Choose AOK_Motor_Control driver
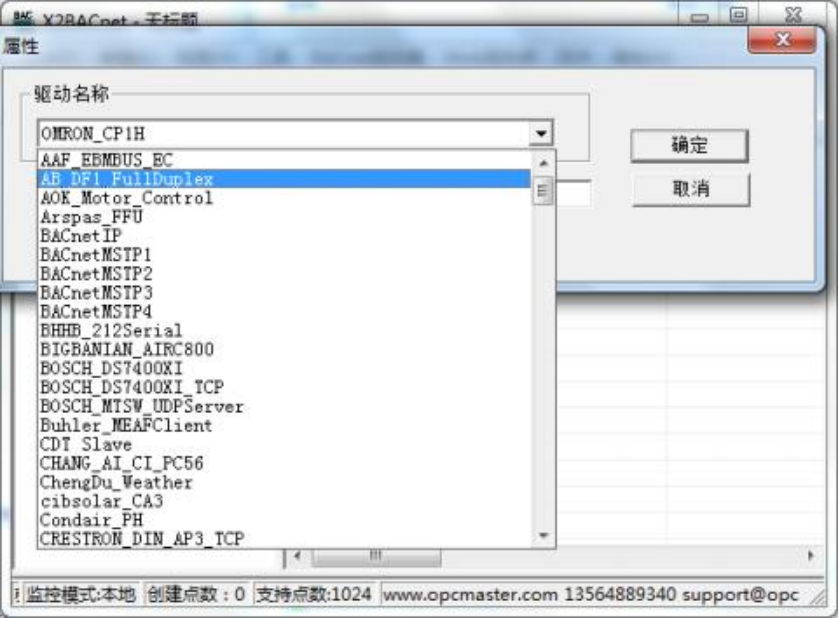This screenshot has width=839, height=618. (x=284, y=198)
